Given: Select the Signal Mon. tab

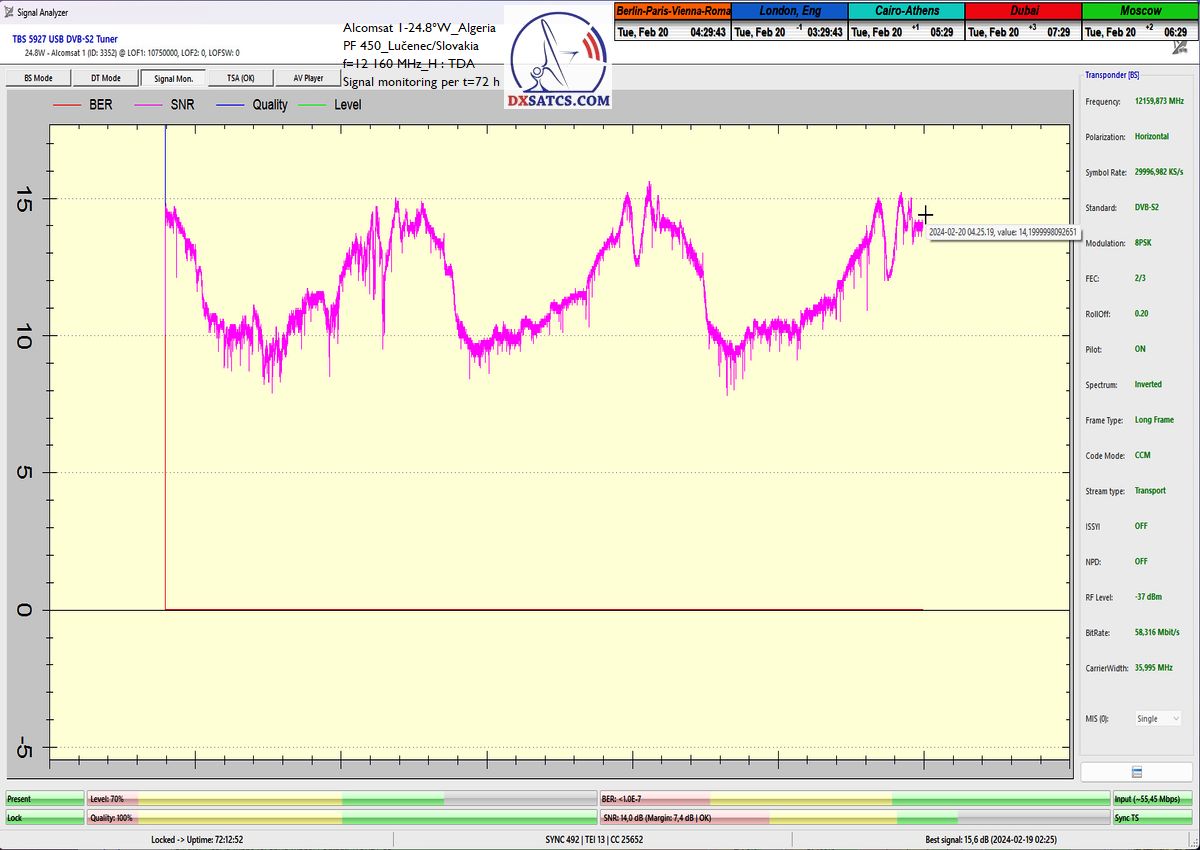Looking at the screenshot, I should [173, 78].
